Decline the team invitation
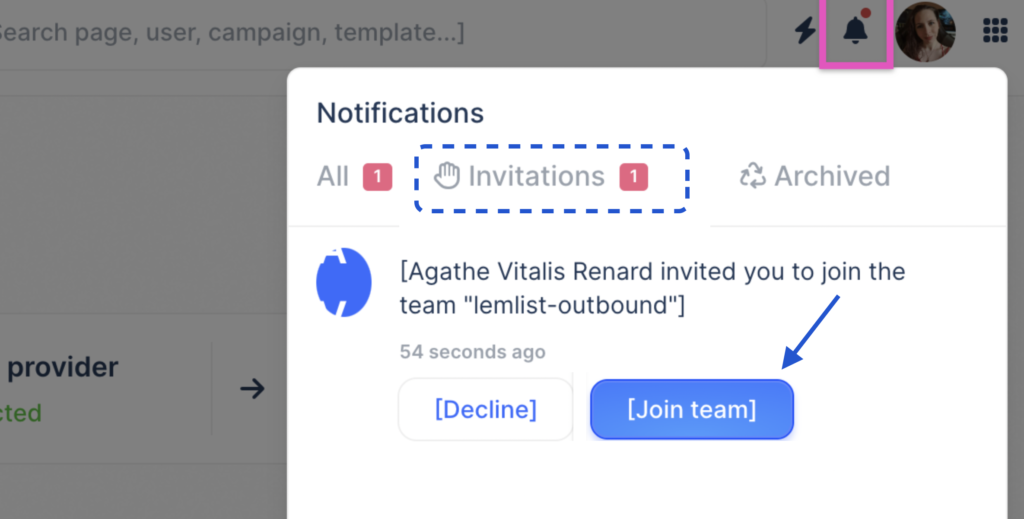The width and height of the screenshot is (1024, 519). coord(486,409)
